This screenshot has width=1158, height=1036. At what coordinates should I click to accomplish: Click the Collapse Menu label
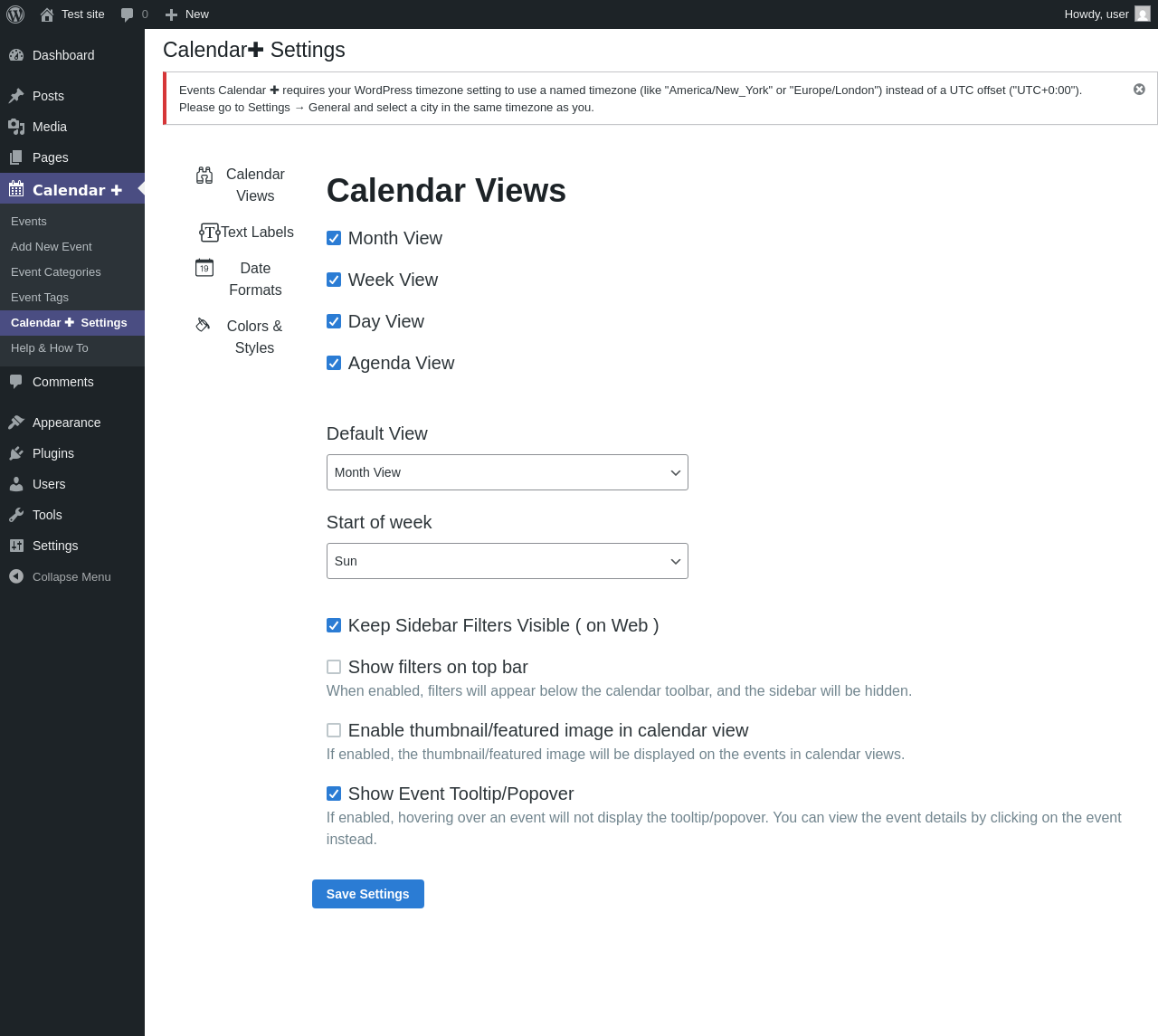[71, 576]
